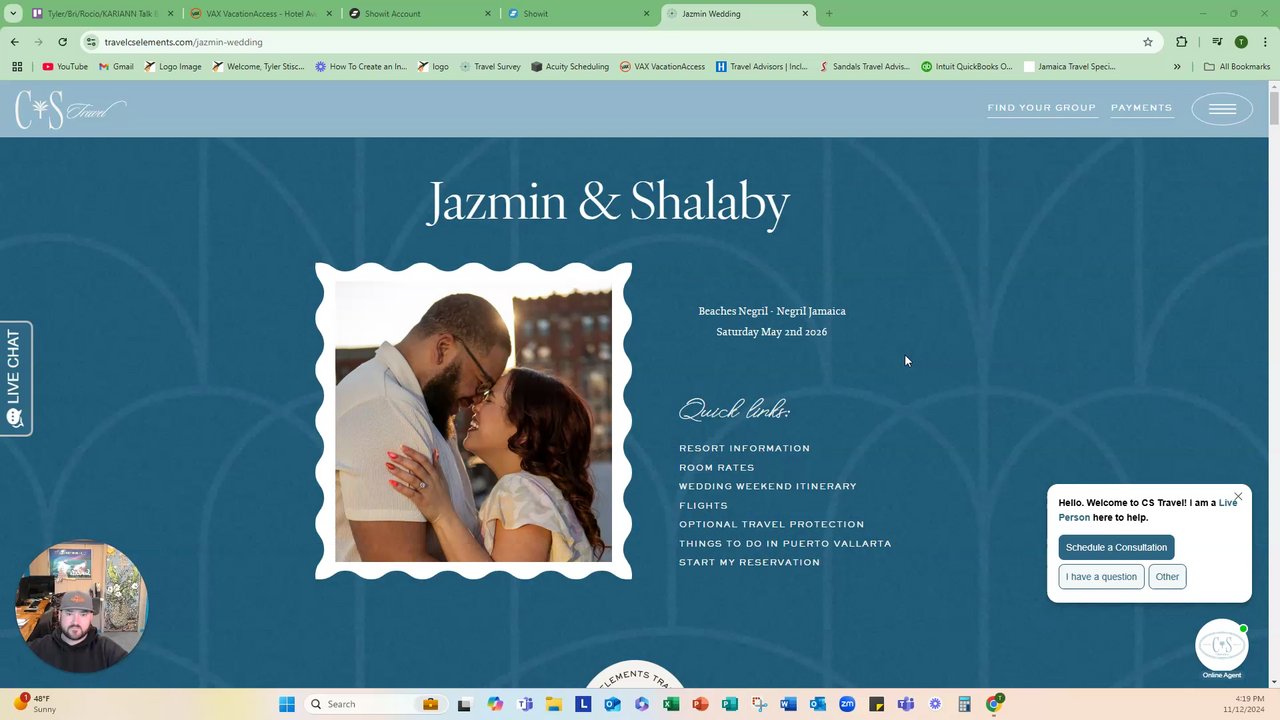
Task: Go back to the previous page
Action: [15, 42]
